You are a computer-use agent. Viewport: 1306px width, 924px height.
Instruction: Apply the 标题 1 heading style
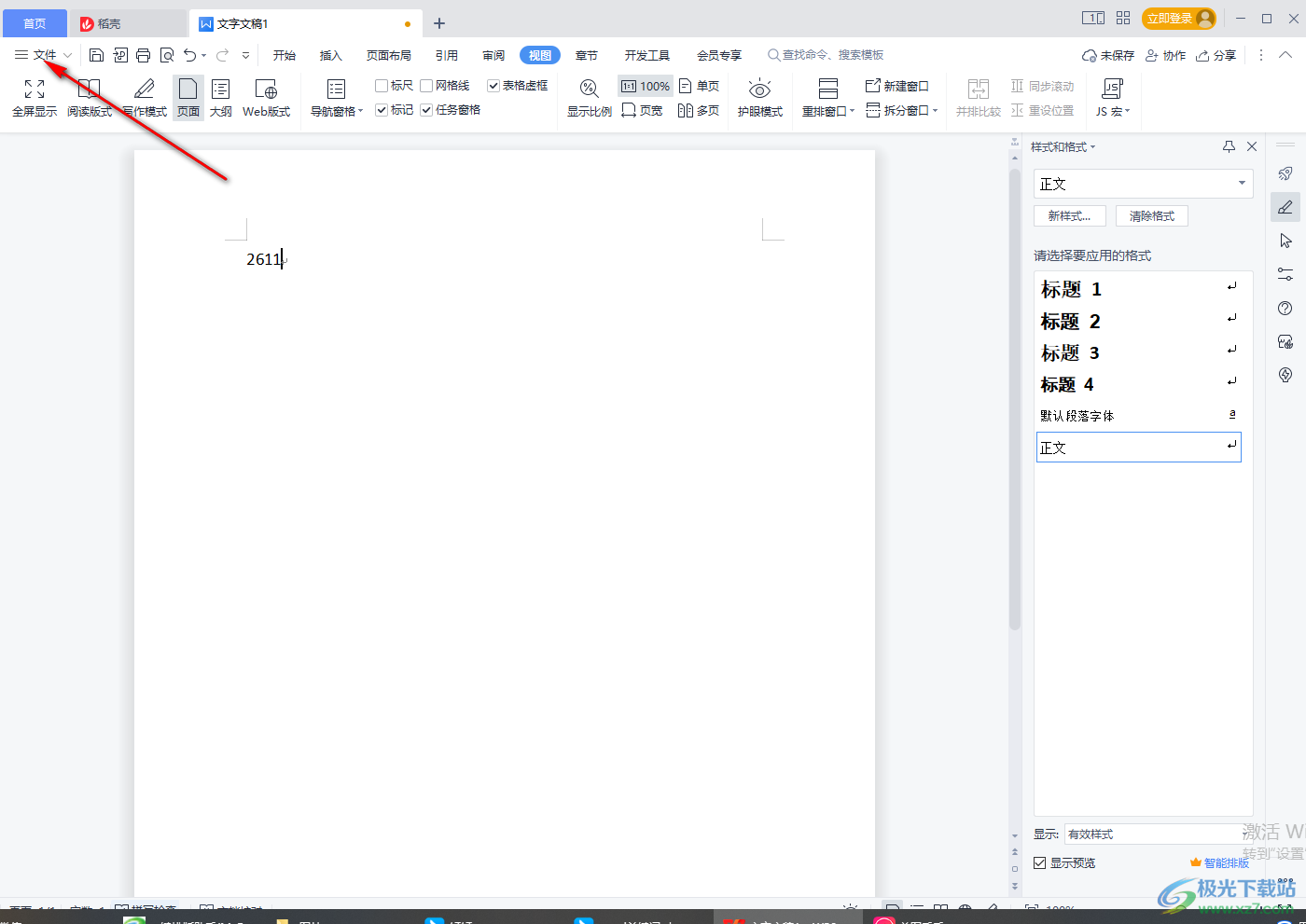pyautogui.click(x=1139, y=289)
